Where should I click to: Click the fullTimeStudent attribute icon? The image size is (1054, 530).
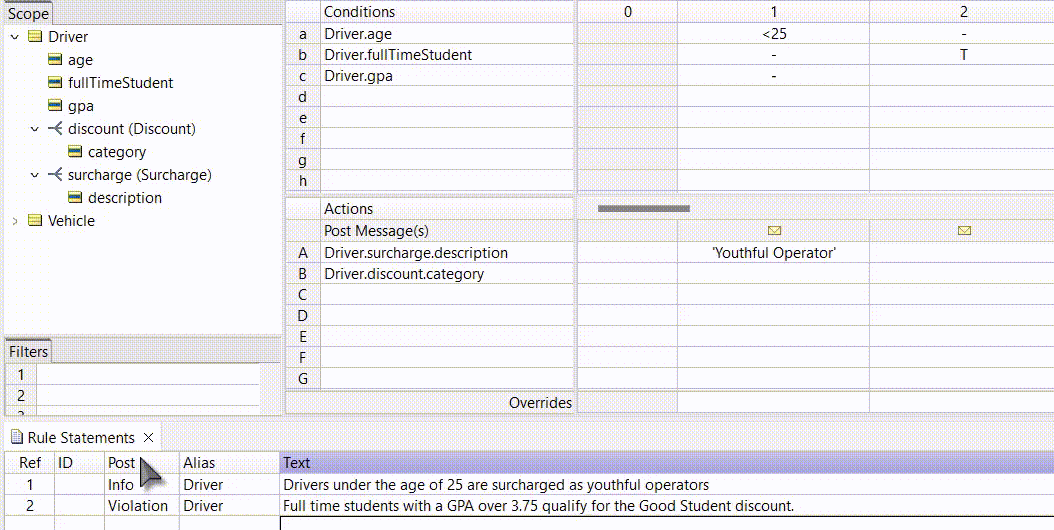55,83
